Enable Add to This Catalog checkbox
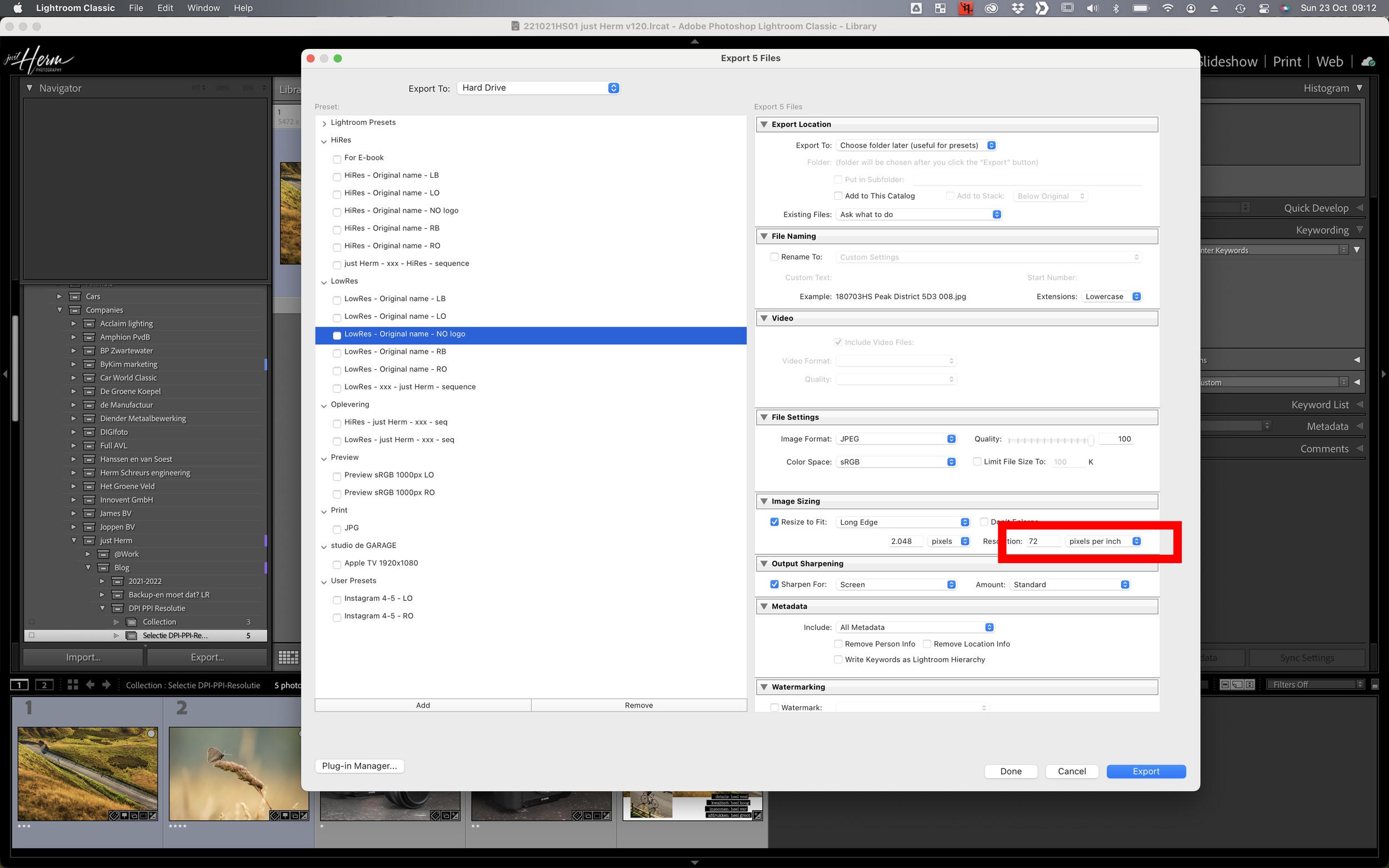 click(x=838, y=196)
